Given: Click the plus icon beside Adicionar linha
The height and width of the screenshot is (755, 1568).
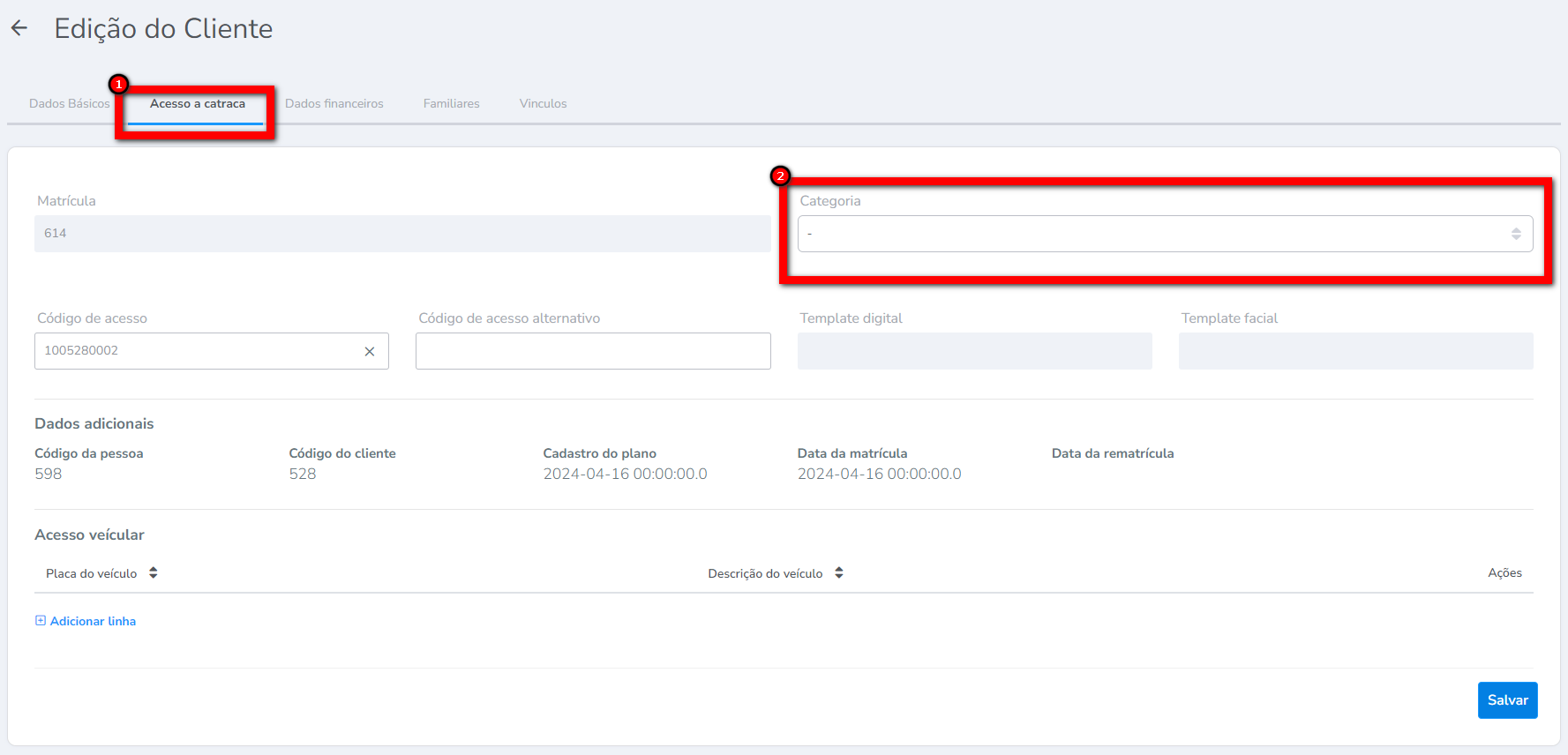Looking at the screenshot, I should [x=41, y=621].
